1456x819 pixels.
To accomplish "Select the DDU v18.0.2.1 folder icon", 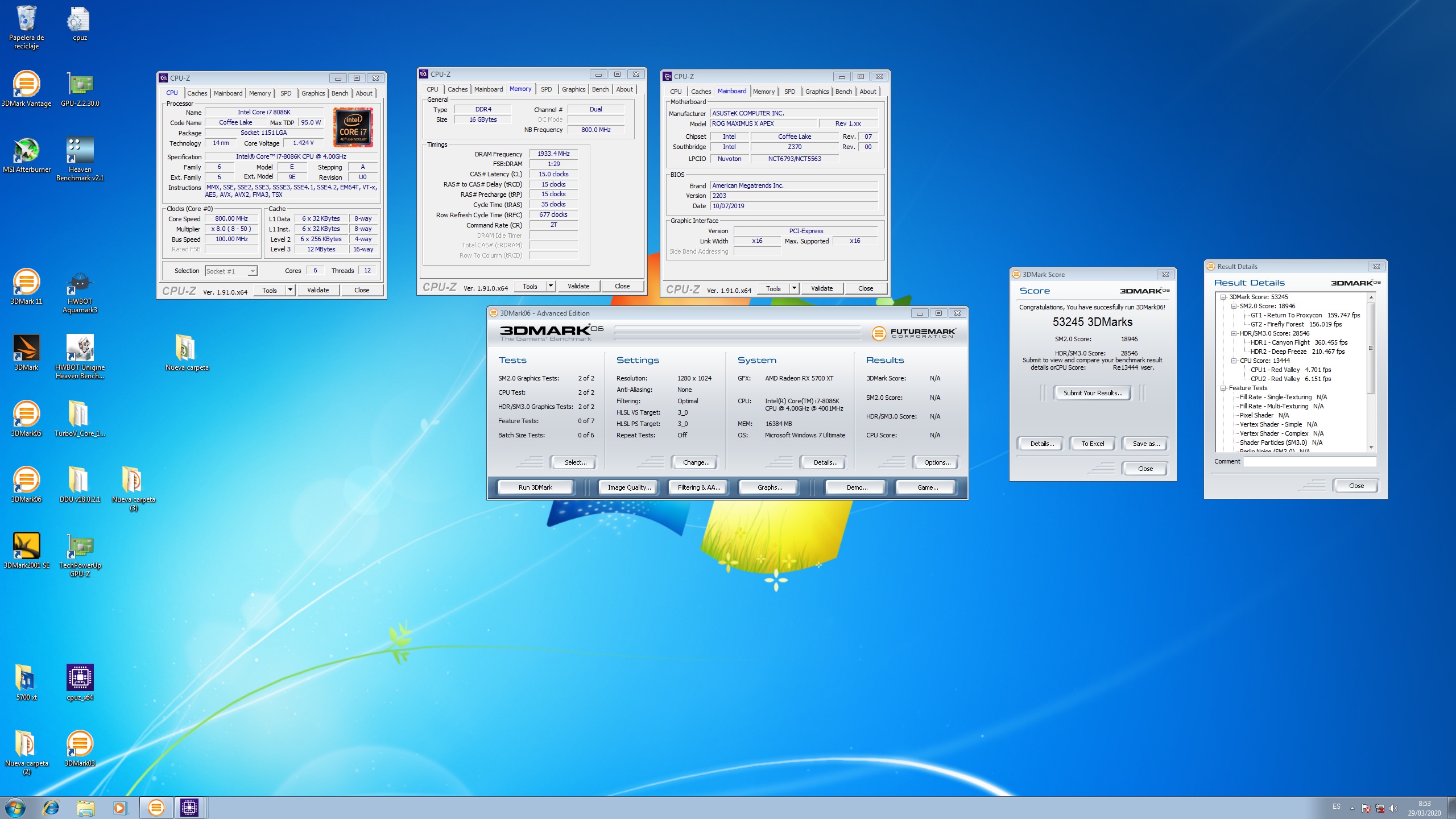I will (80, 484).
